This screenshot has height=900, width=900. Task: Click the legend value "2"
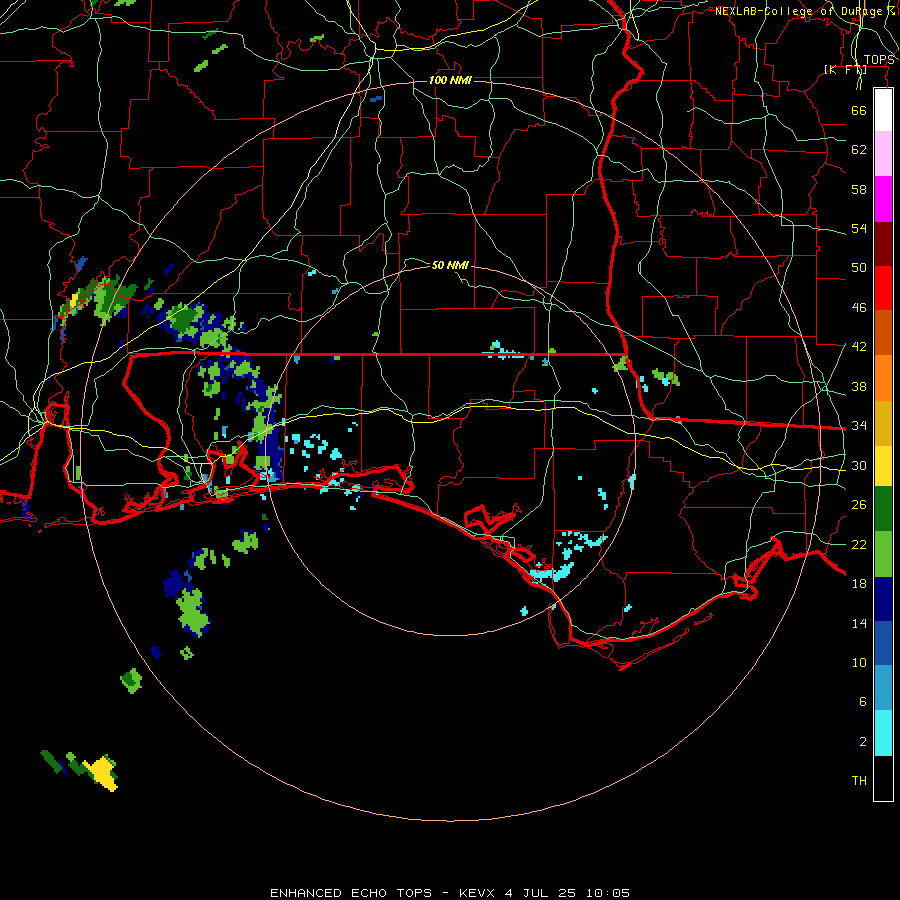(862, 742)
